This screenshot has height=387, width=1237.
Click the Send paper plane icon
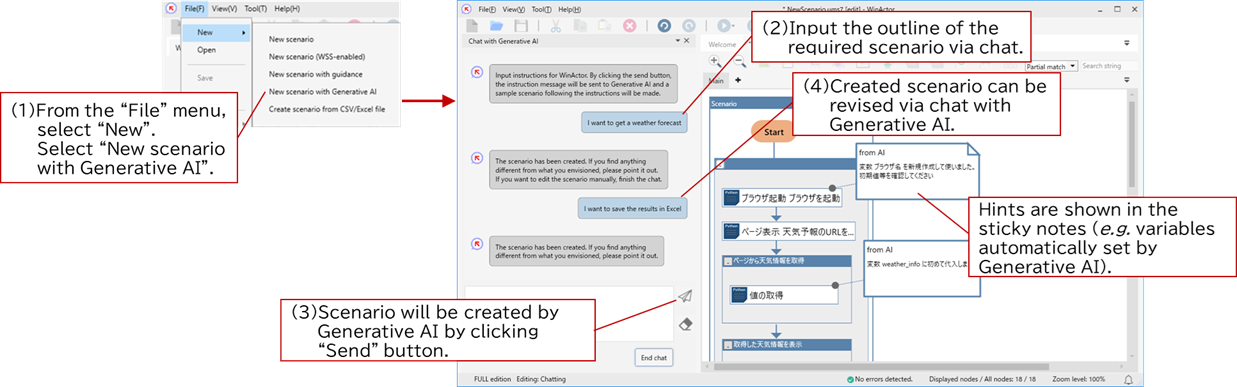685,297
